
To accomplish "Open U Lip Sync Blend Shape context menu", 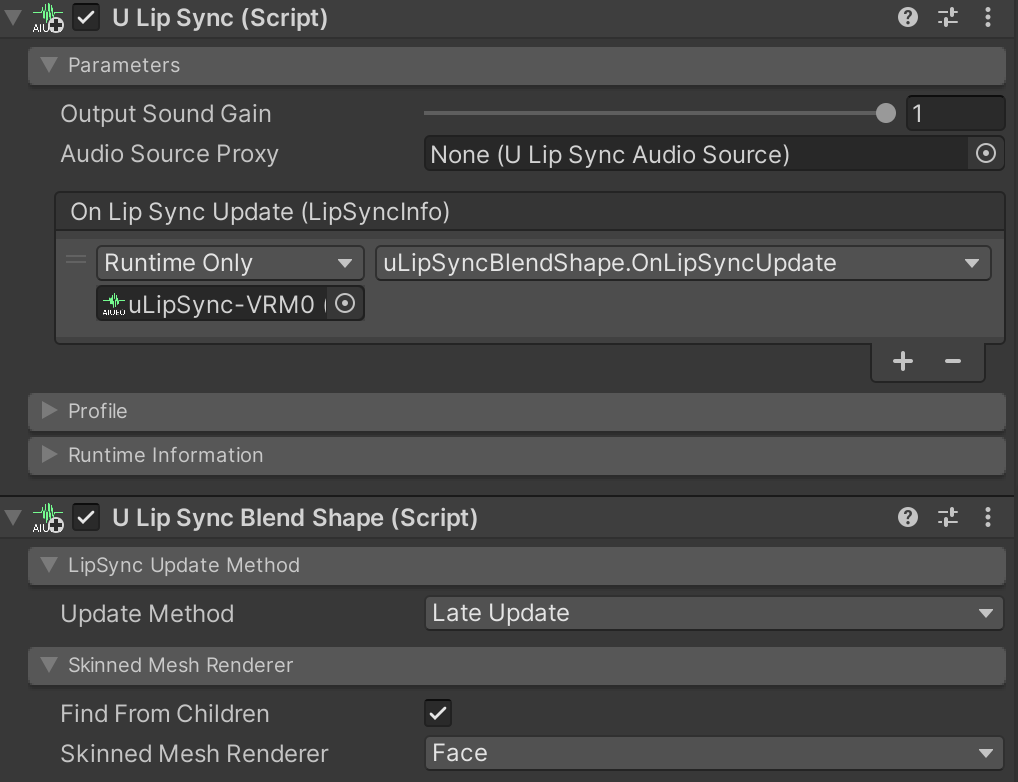I will click(x=987, y=518).
